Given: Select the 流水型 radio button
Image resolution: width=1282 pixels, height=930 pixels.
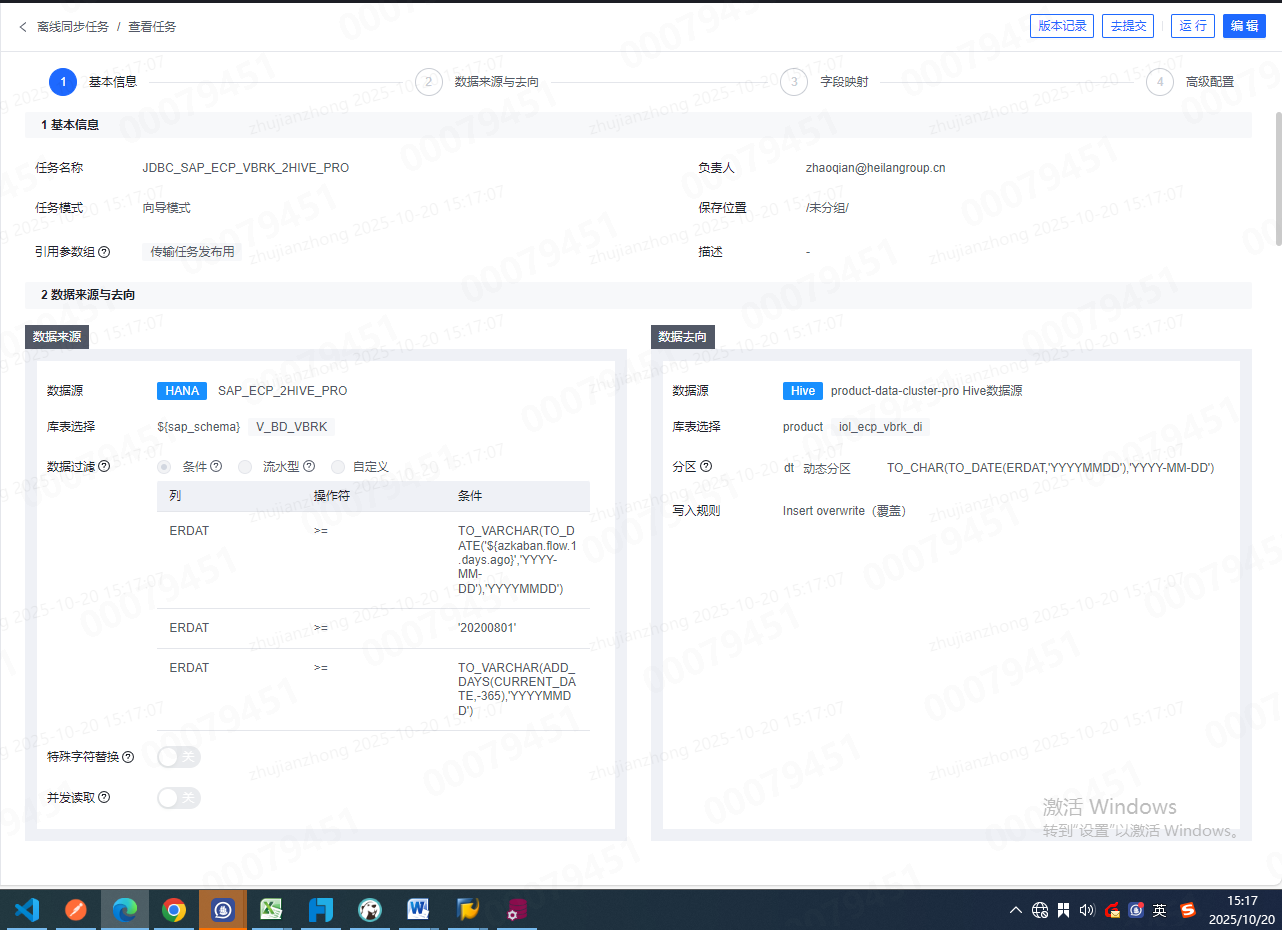Looking at the screenshot, I should point(244,467).
